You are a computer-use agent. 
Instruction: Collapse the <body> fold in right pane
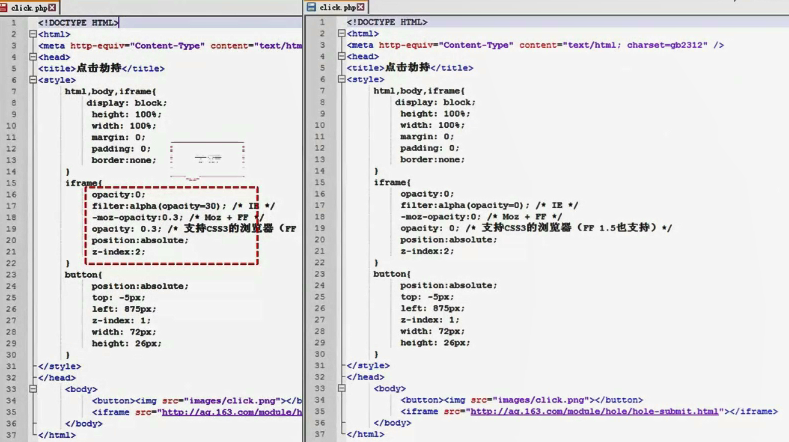click(342, 389)
